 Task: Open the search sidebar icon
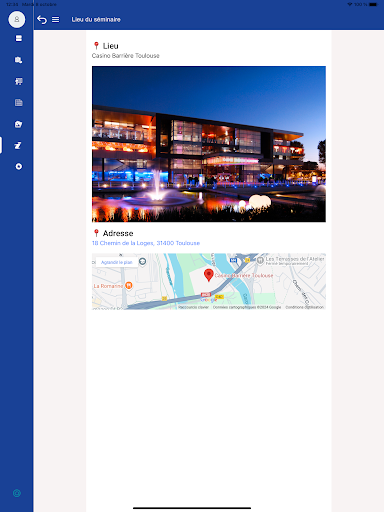19,60
